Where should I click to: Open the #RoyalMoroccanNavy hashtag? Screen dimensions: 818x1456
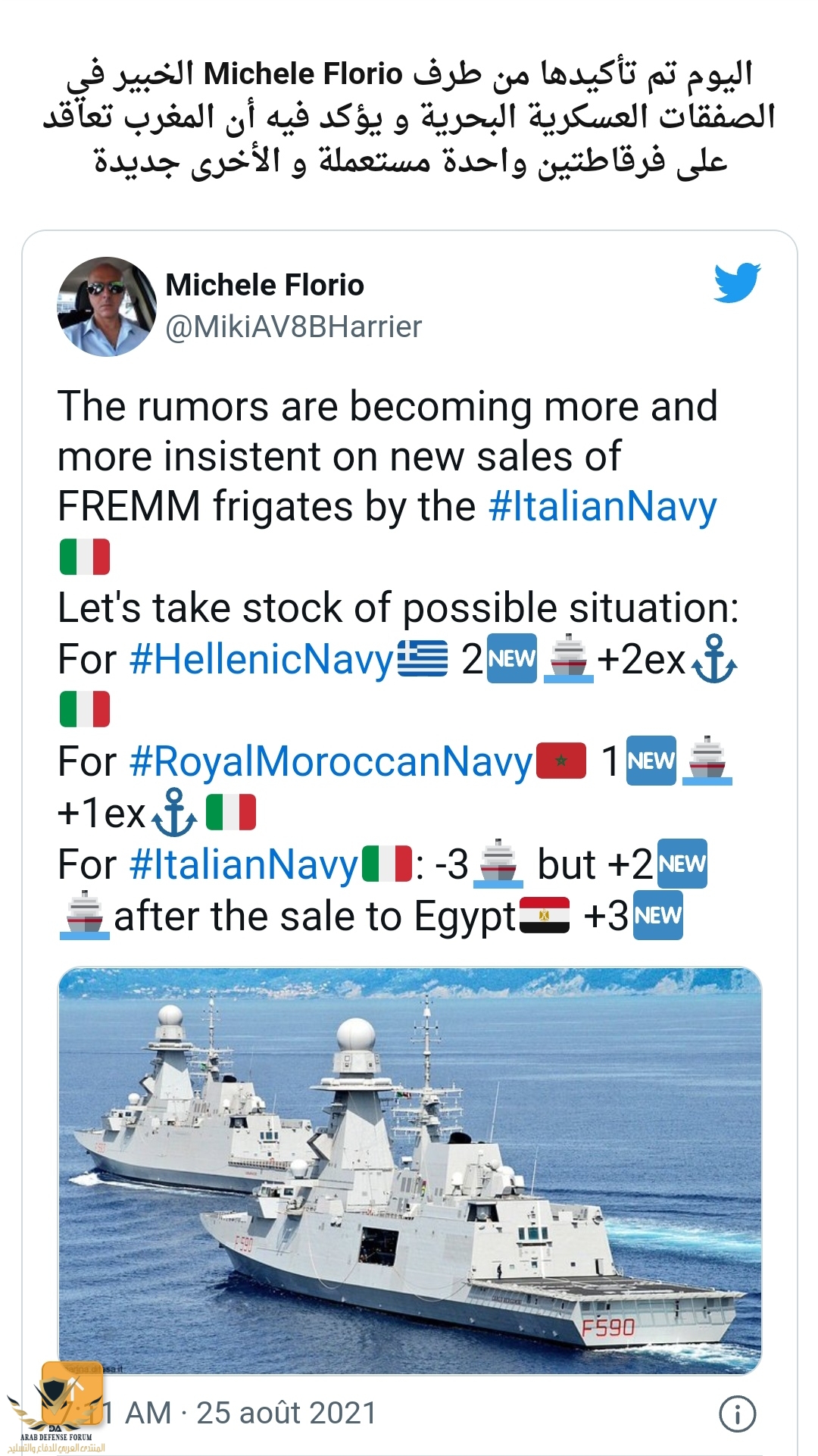coord(331,761)
